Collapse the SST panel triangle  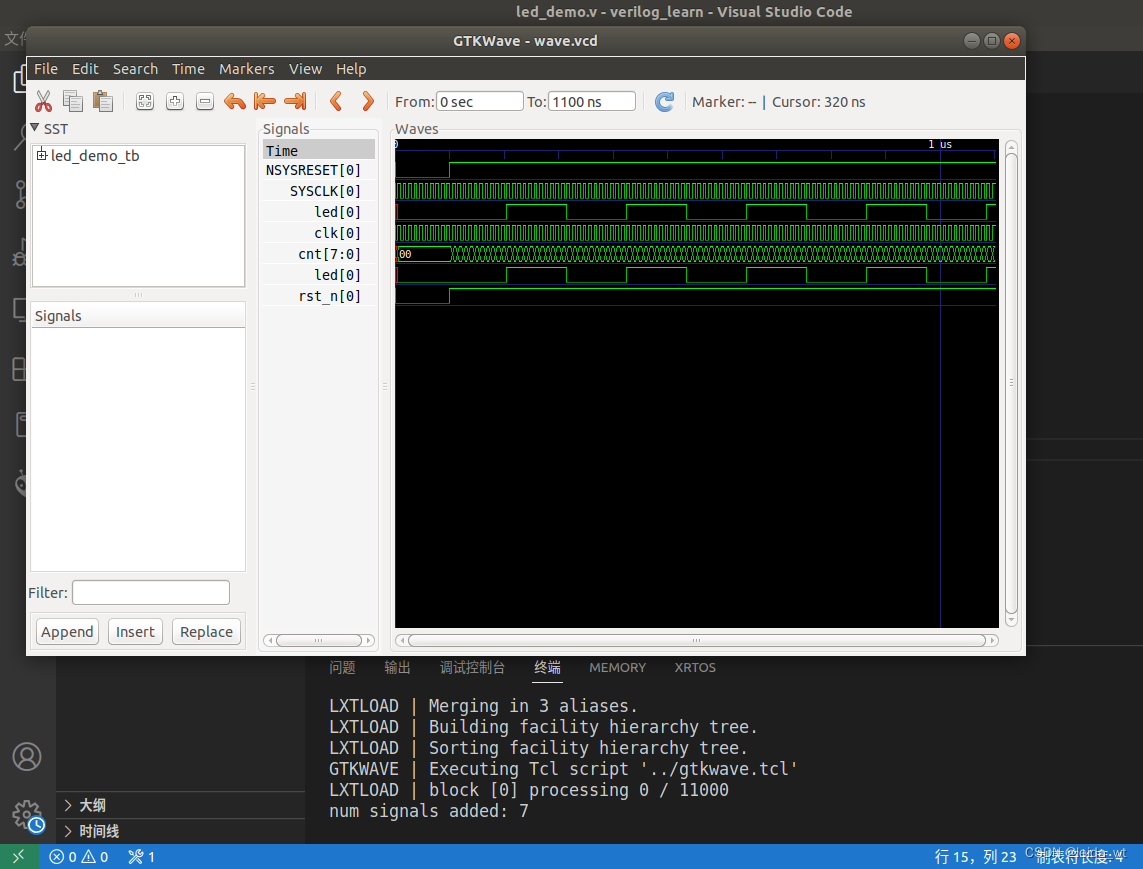pos(34,128)
